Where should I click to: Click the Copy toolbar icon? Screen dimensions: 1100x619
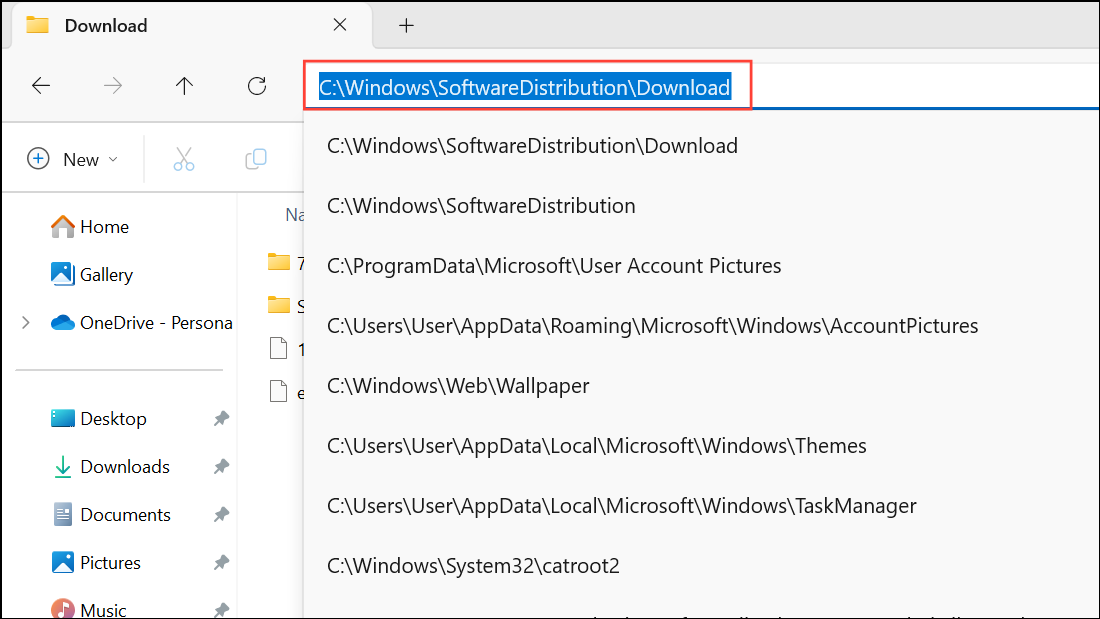click(x=256, y=157)
